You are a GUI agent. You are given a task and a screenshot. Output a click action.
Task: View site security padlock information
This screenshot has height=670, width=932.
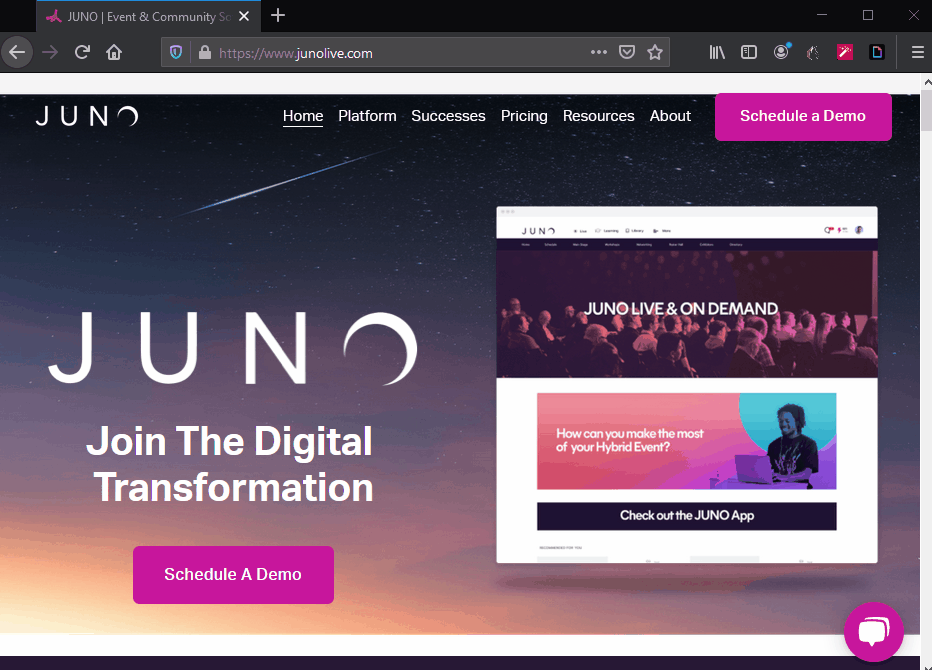point(204,52)
